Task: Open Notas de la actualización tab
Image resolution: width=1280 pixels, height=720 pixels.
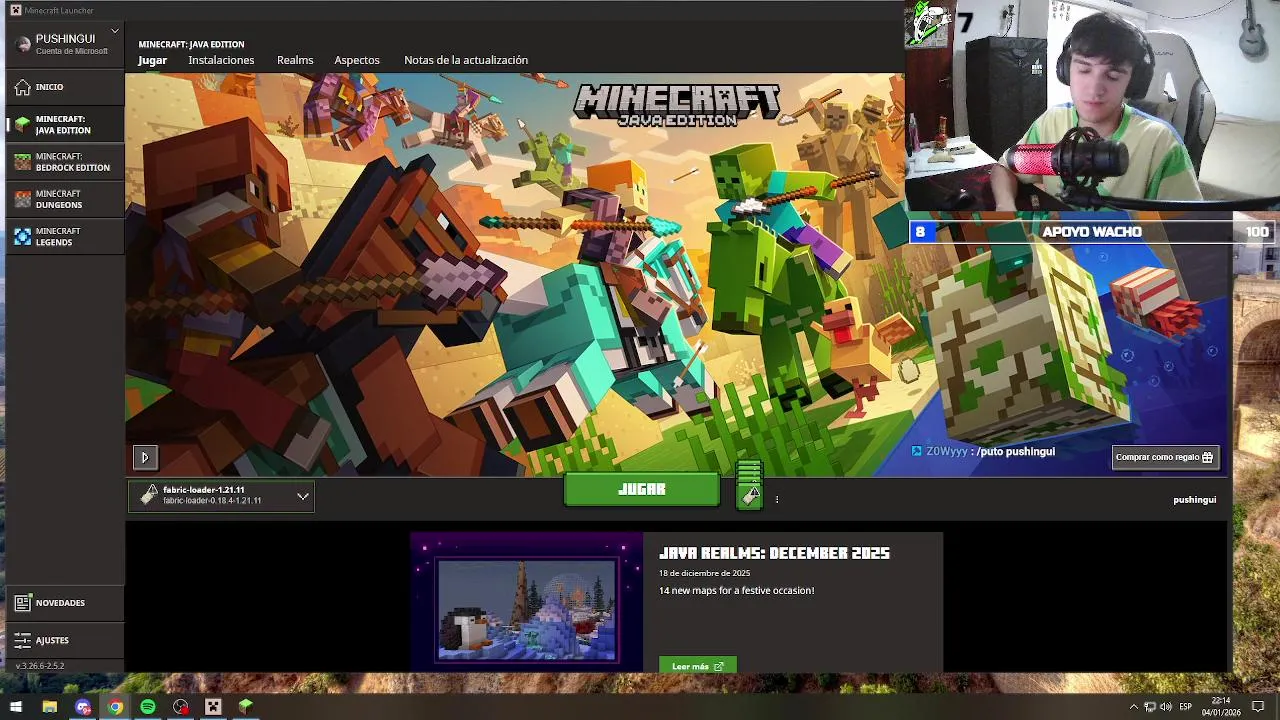Action: (466, 60)
